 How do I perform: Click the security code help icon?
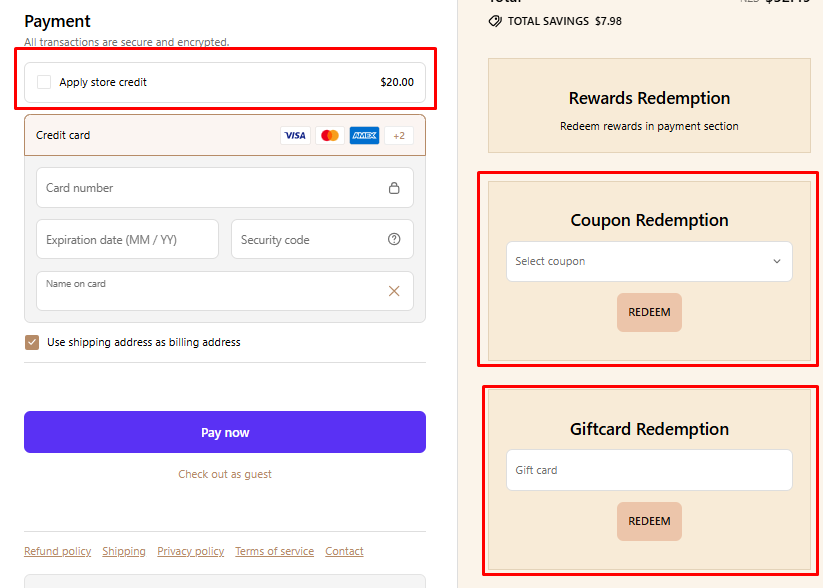394,240
